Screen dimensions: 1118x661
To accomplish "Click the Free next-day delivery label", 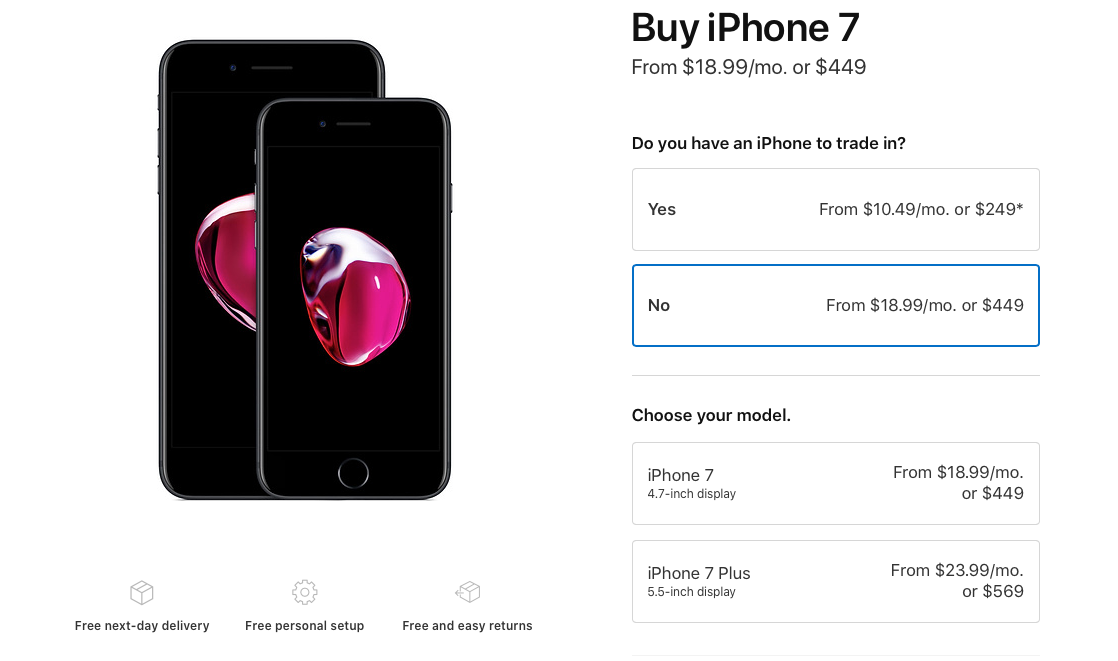I will coord(142,626).
